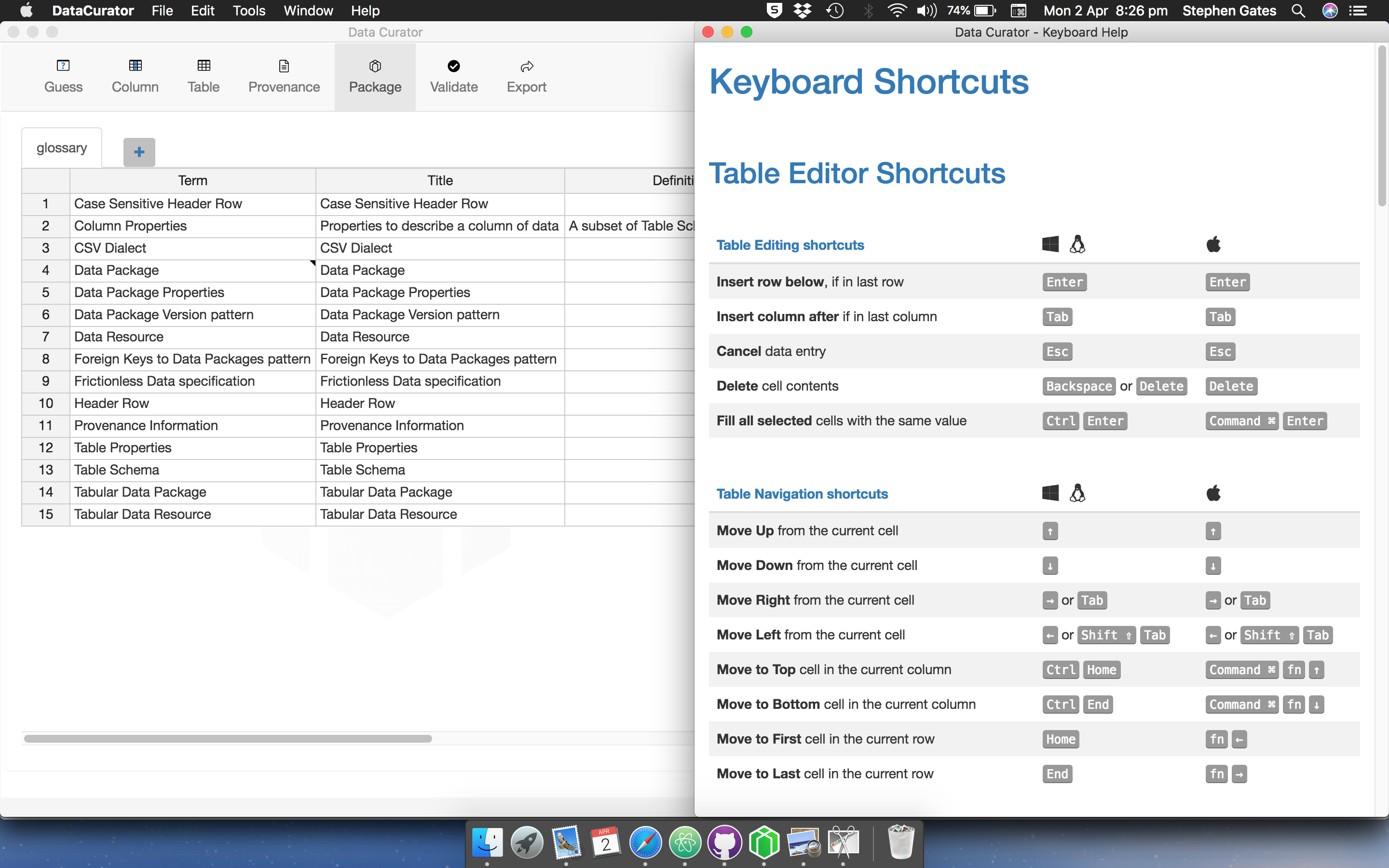Screen dimensions: 1389x868
Task: Open the Window menu
Action: point(308,11)
